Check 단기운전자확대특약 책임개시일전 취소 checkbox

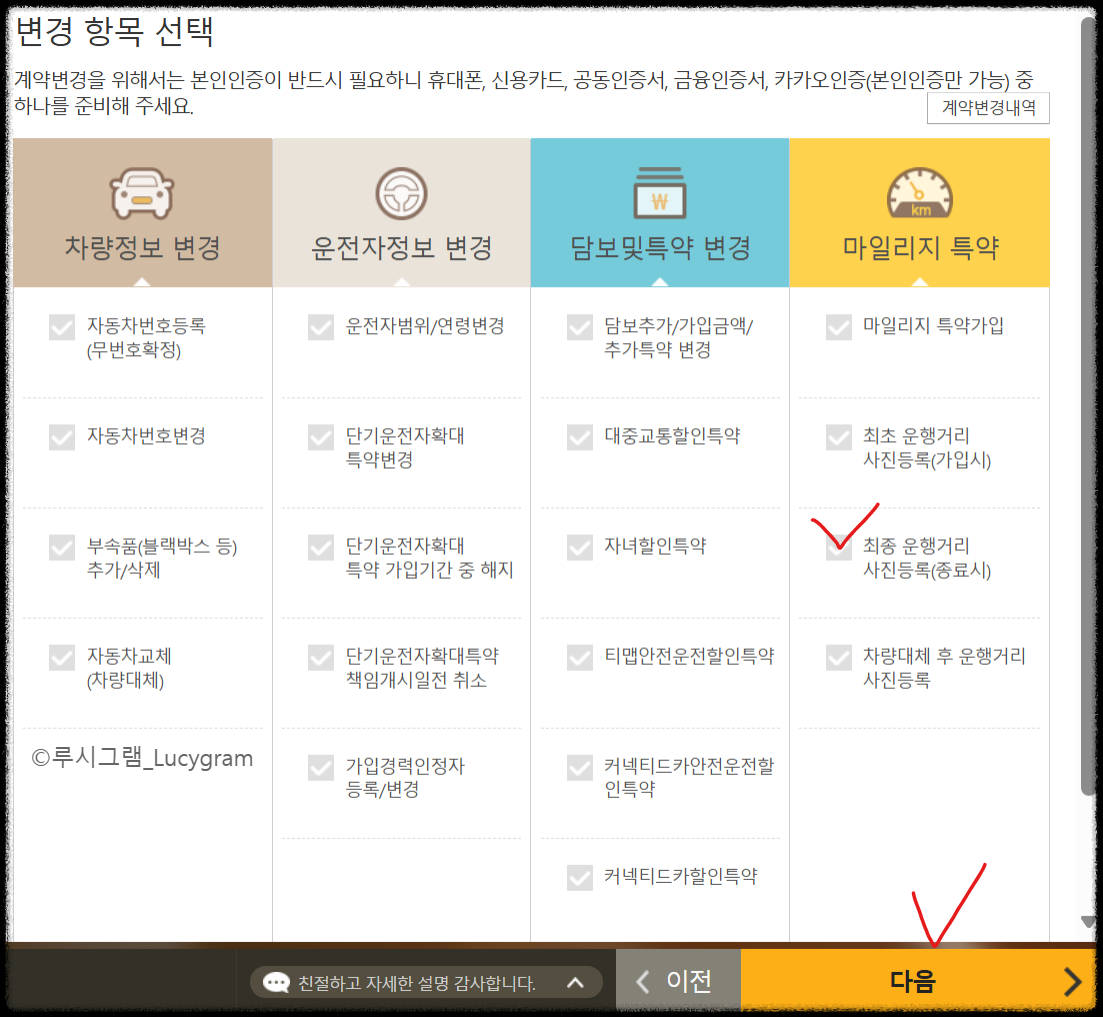pyautogui.click(x=321, y=658)
